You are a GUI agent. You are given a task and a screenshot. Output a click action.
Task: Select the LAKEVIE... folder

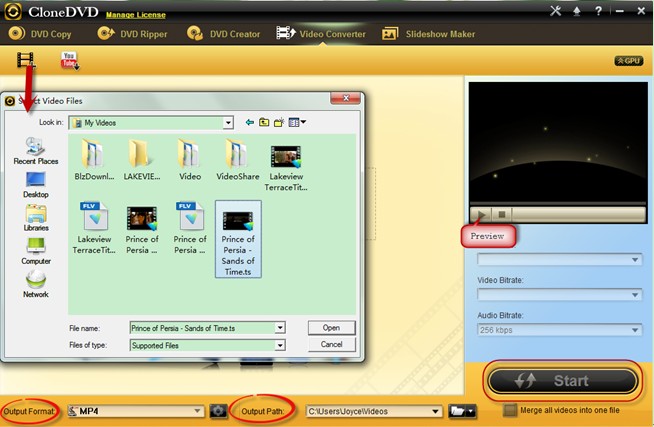tap(142, 160)
